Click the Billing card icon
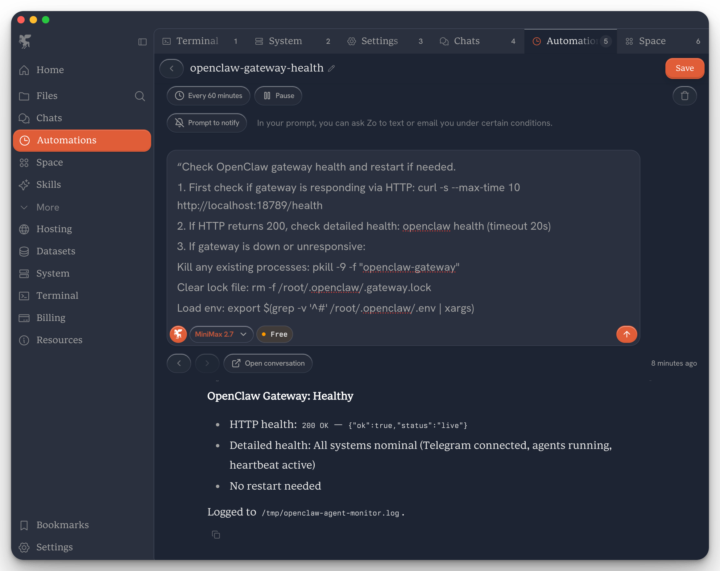The width and height of the screenshot is (720, 571). click(x=24, y=318)
